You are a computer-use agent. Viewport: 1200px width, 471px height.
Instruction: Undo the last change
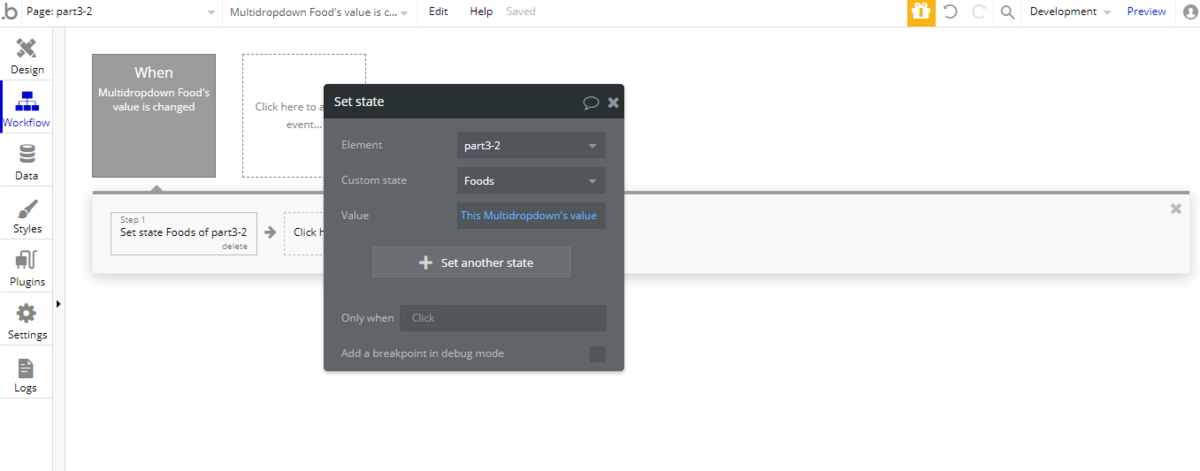(950, 12)
